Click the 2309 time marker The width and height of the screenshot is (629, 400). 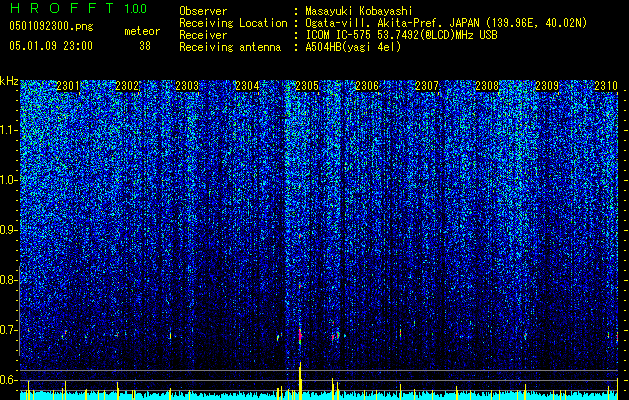pos(547,85)
